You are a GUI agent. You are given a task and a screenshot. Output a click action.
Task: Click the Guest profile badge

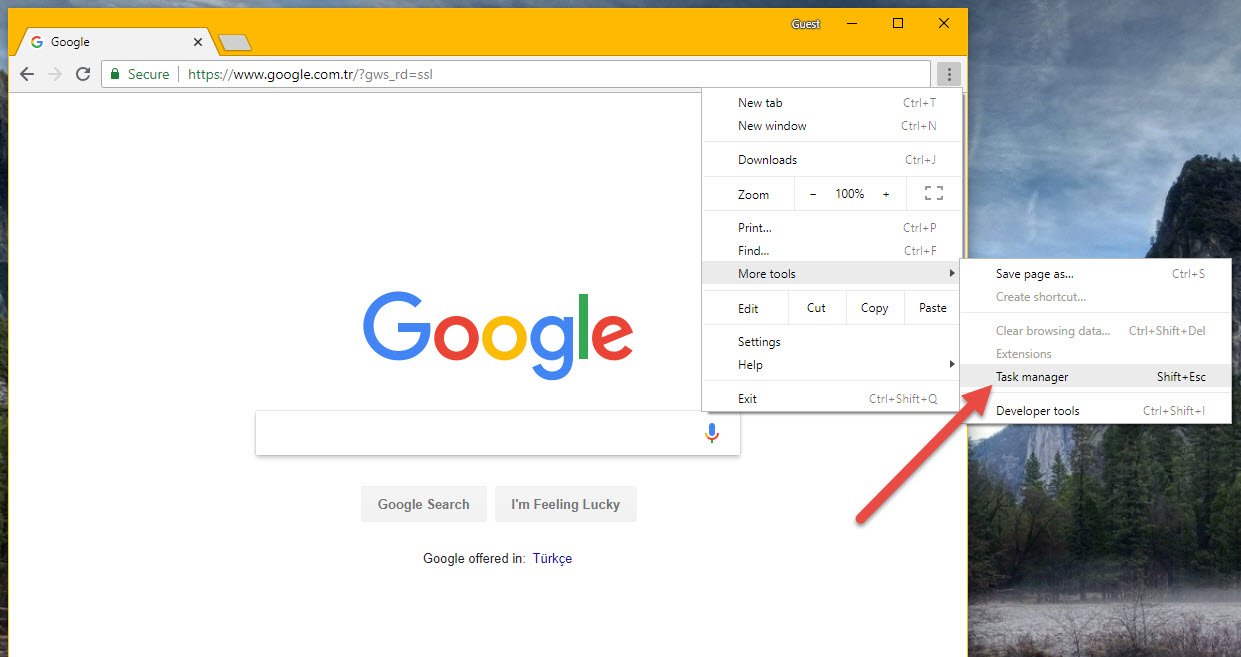click(806, 23)
